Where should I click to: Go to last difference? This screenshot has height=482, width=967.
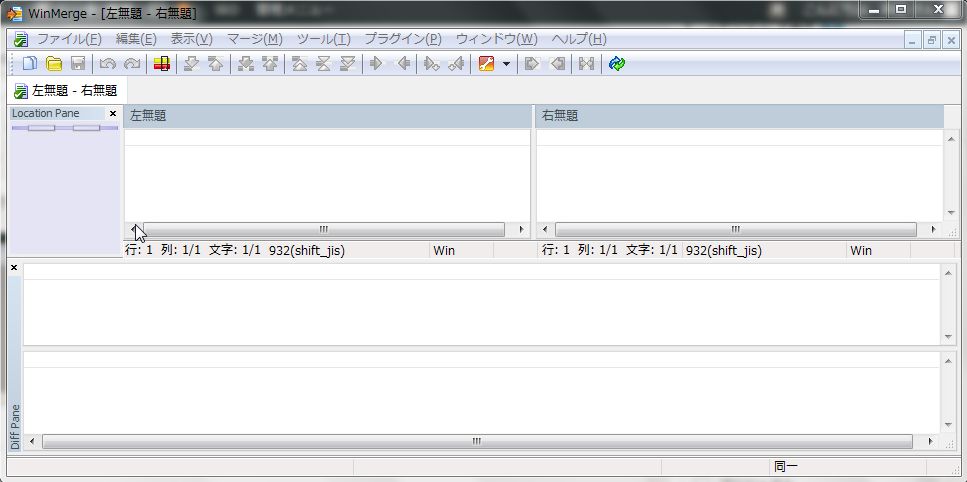(347, 63)
